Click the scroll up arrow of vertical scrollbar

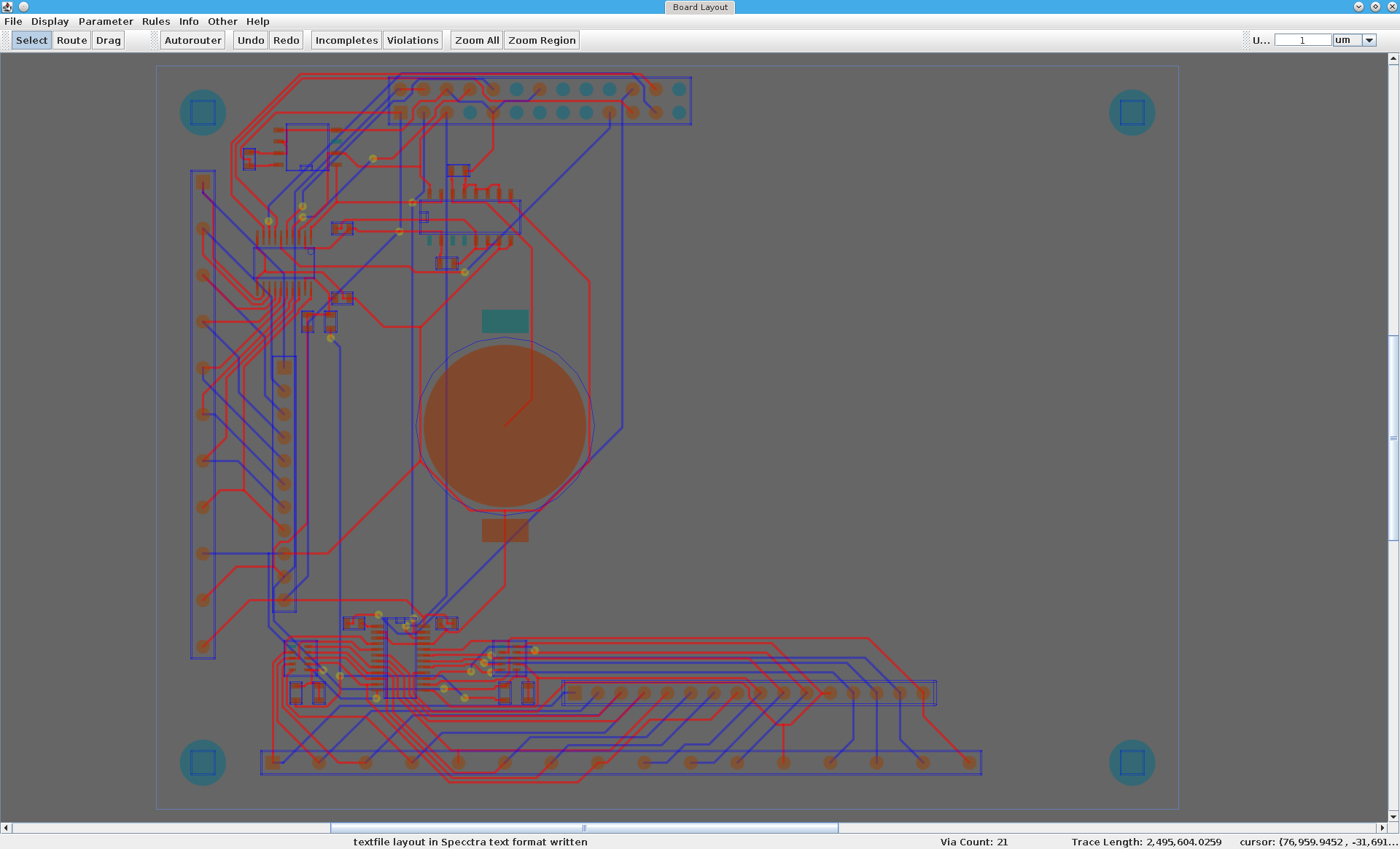coord(1393,58)
